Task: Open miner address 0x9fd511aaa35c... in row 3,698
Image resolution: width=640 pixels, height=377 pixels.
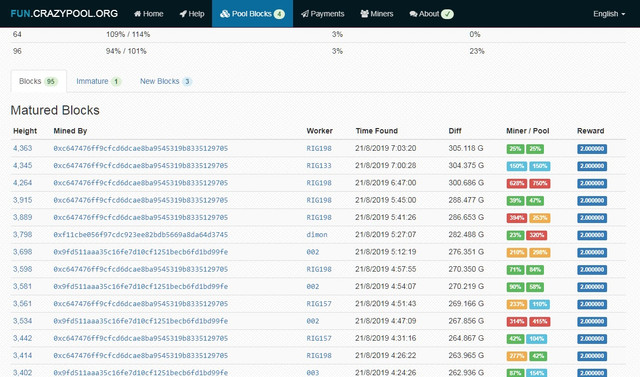Action: pos(141,252)
